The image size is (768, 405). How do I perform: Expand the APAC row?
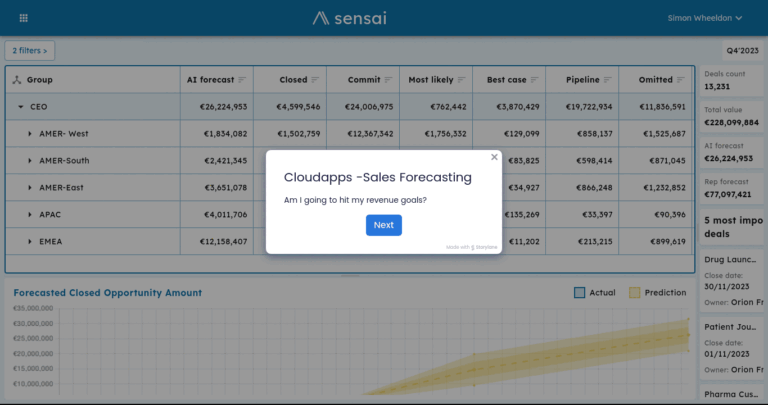click(30, 214)
